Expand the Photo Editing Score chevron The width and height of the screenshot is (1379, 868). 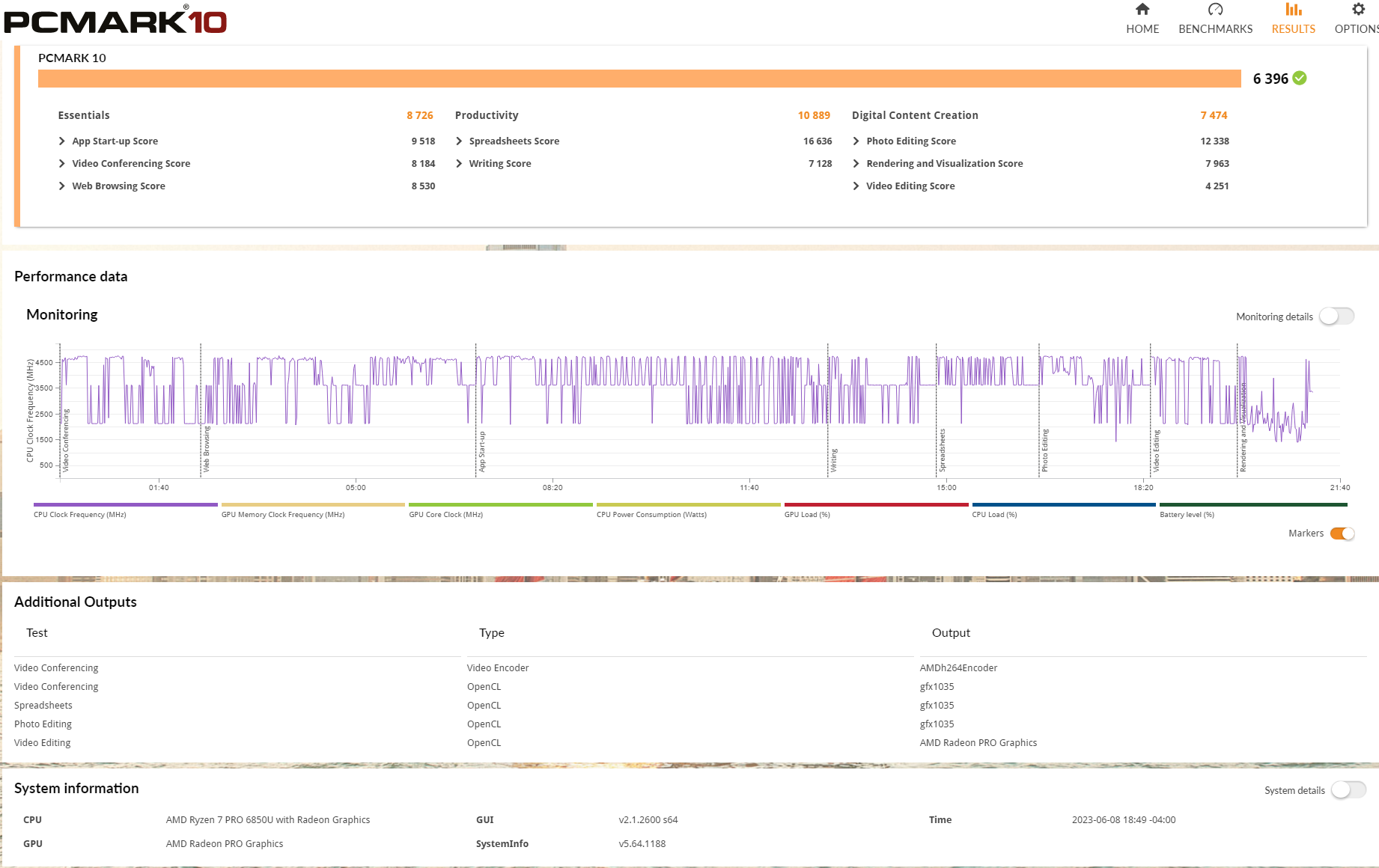[x=856, y=141]
